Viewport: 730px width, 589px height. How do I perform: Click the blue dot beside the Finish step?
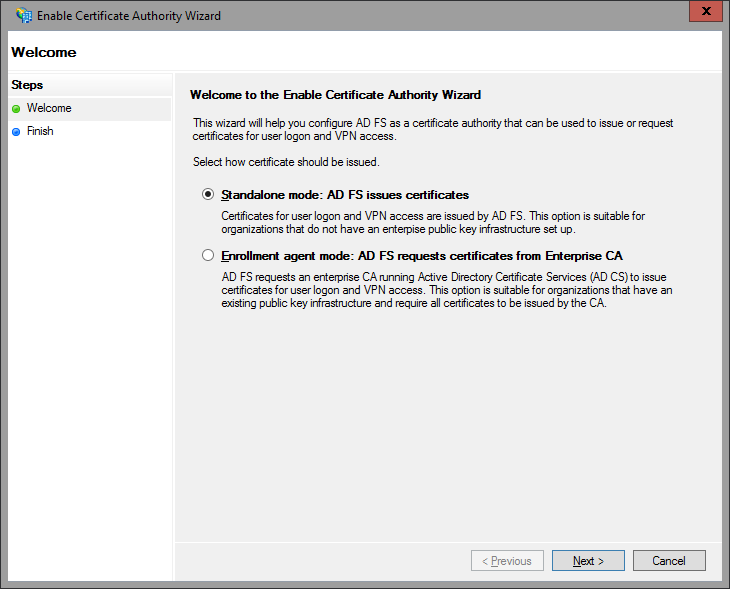[16, 132]
